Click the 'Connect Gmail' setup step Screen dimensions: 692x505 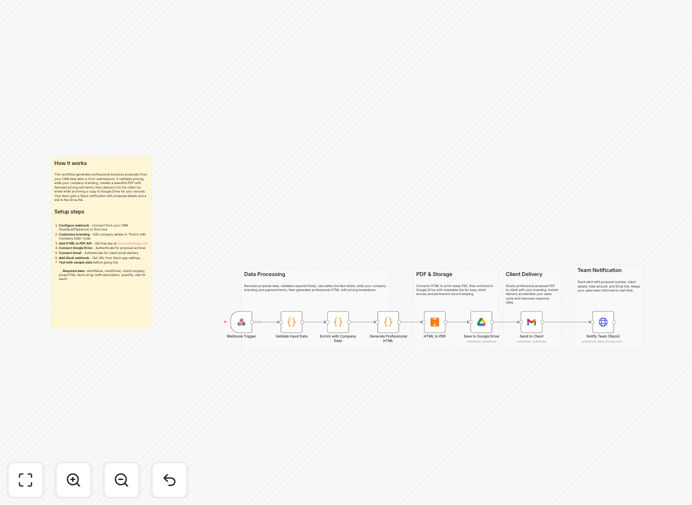click(70, 253)
